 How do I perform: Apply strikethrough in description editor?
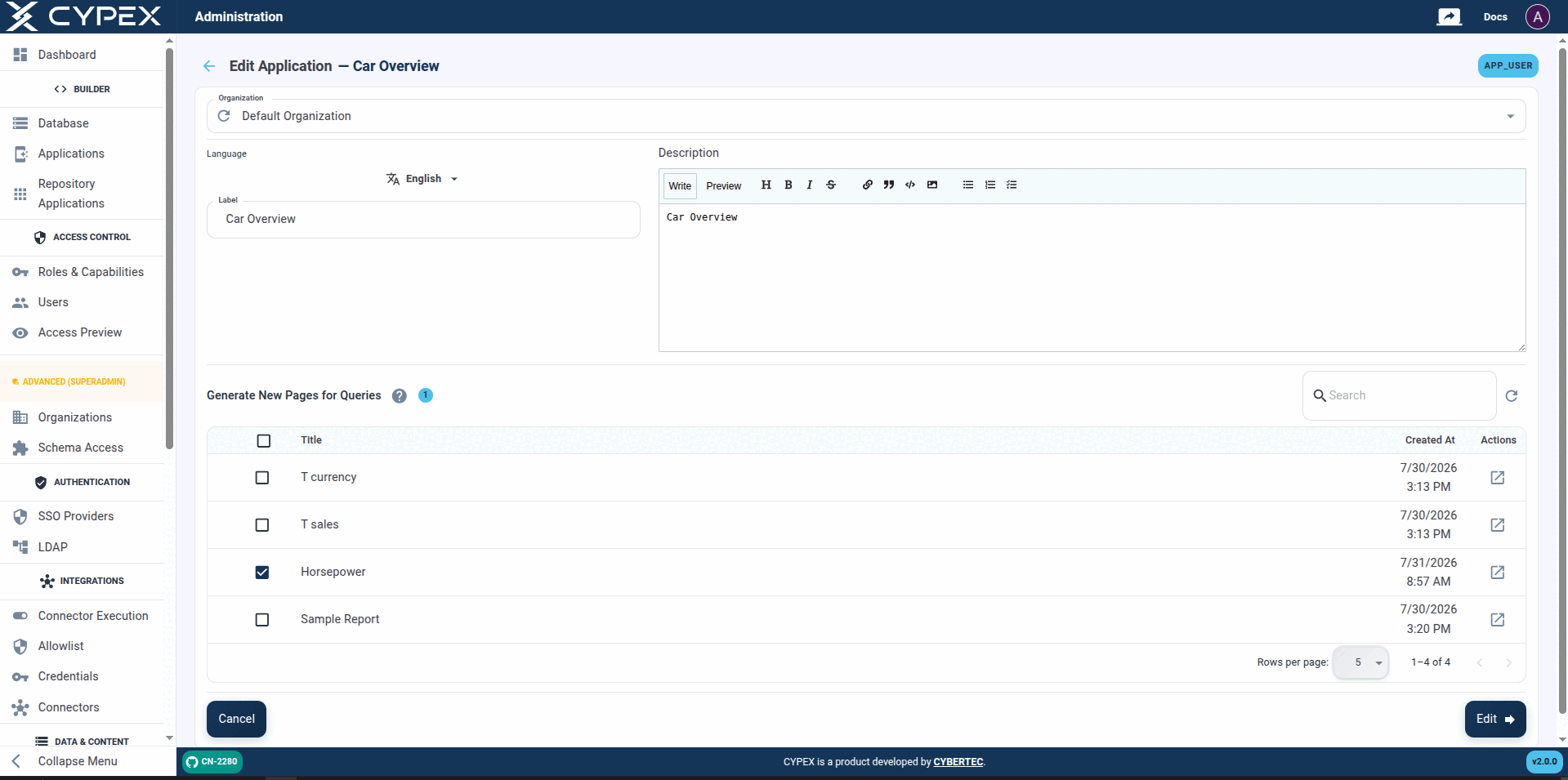831,185
